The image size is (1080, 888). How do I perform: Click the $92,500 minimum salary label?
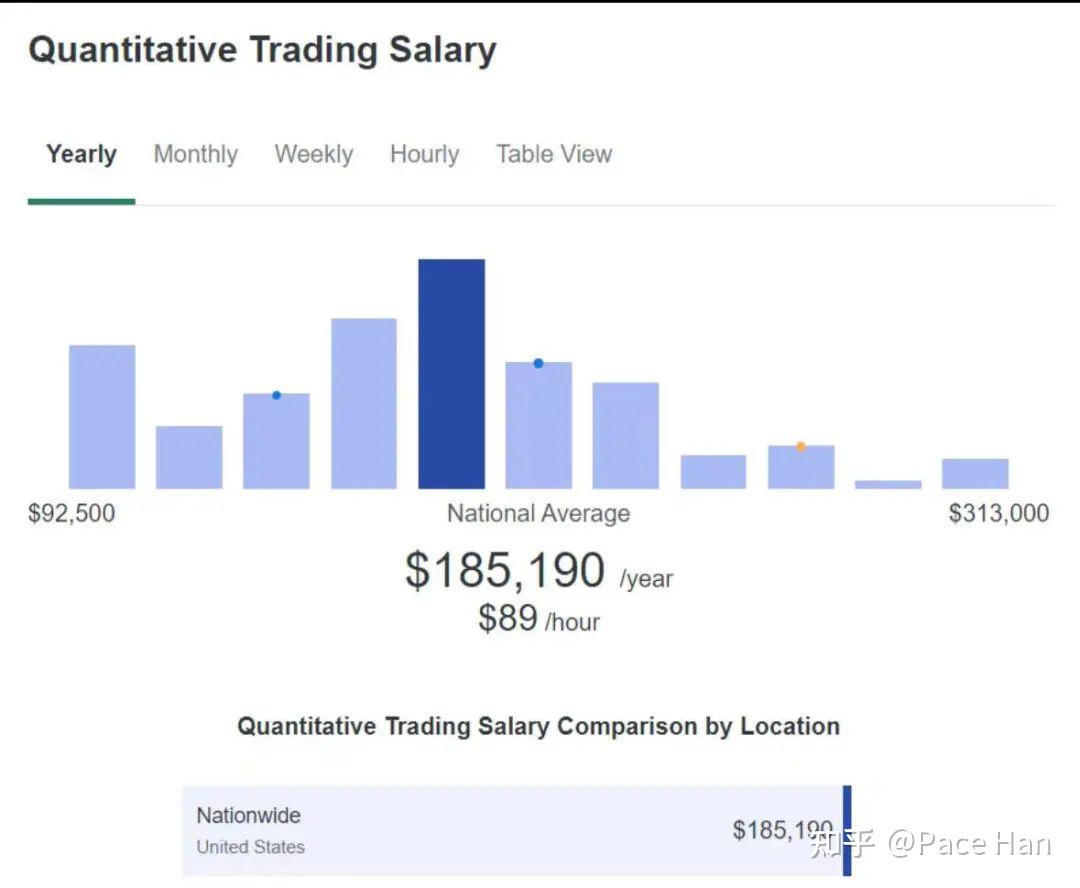(71, 513)
